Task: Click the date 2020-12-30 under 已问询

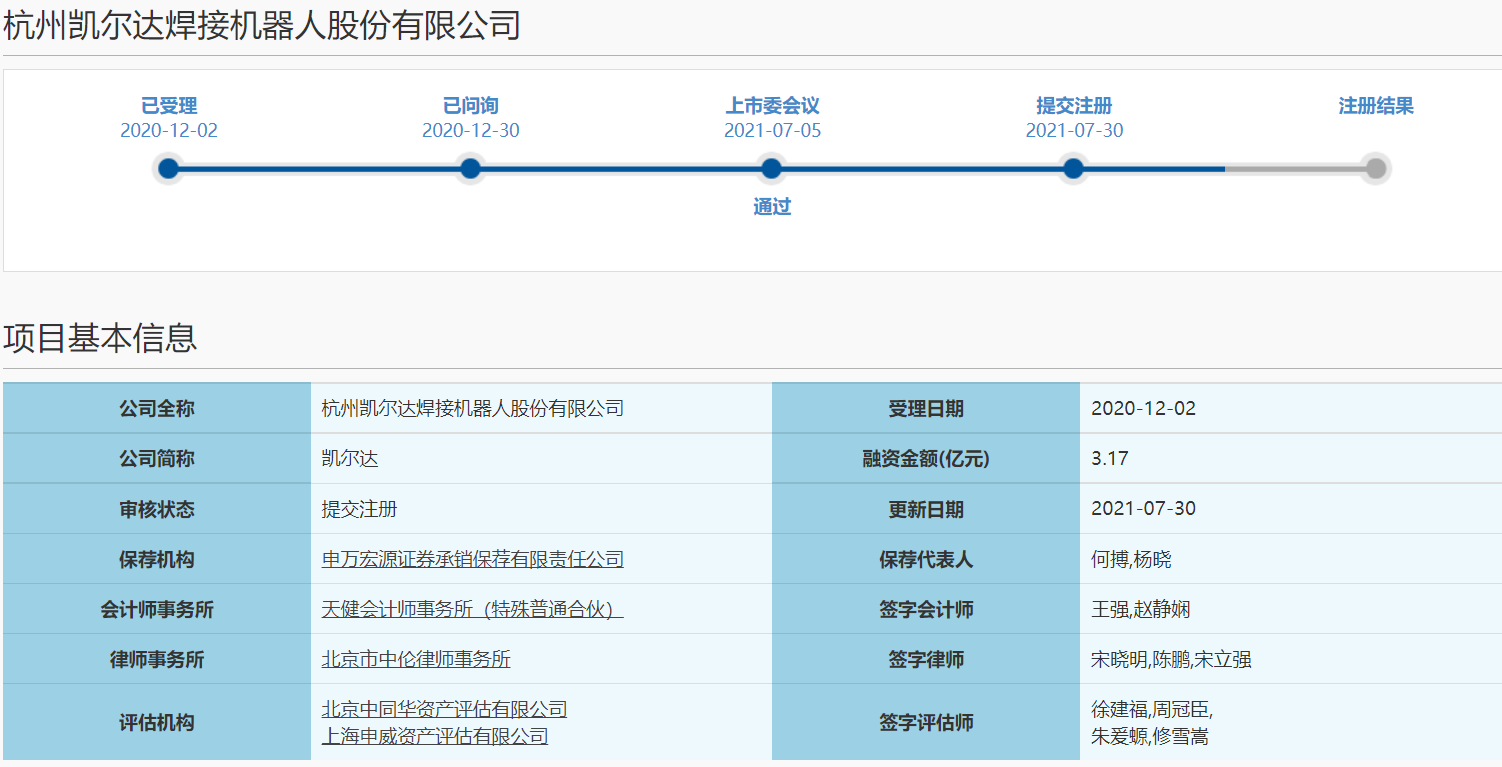Action: click(471, 131)
